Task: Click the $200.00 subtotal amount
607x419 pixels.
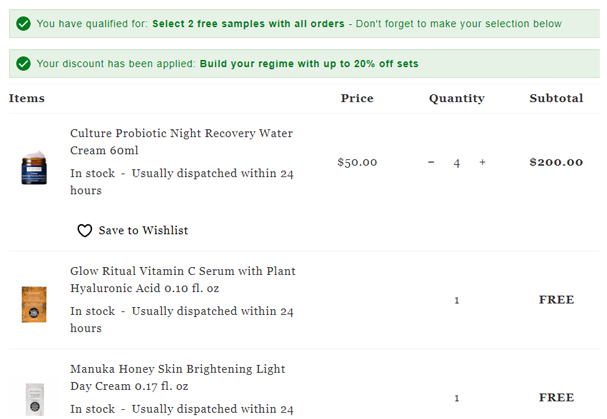Action: tap(556, 162)
